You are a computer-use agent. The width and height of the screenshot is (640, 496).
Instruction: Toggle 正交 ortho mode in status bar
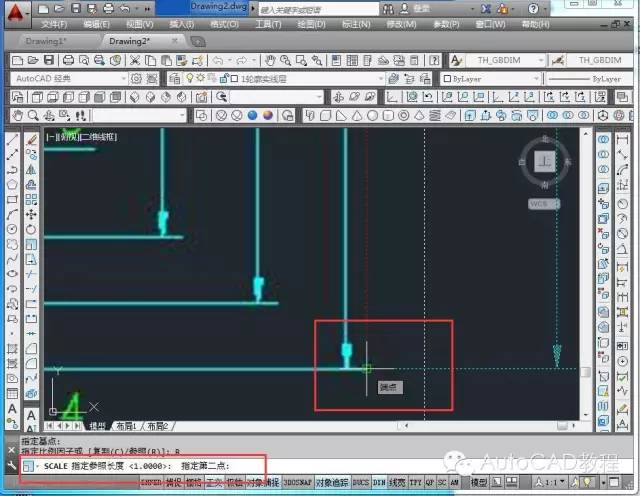click(x=214, y=482)
